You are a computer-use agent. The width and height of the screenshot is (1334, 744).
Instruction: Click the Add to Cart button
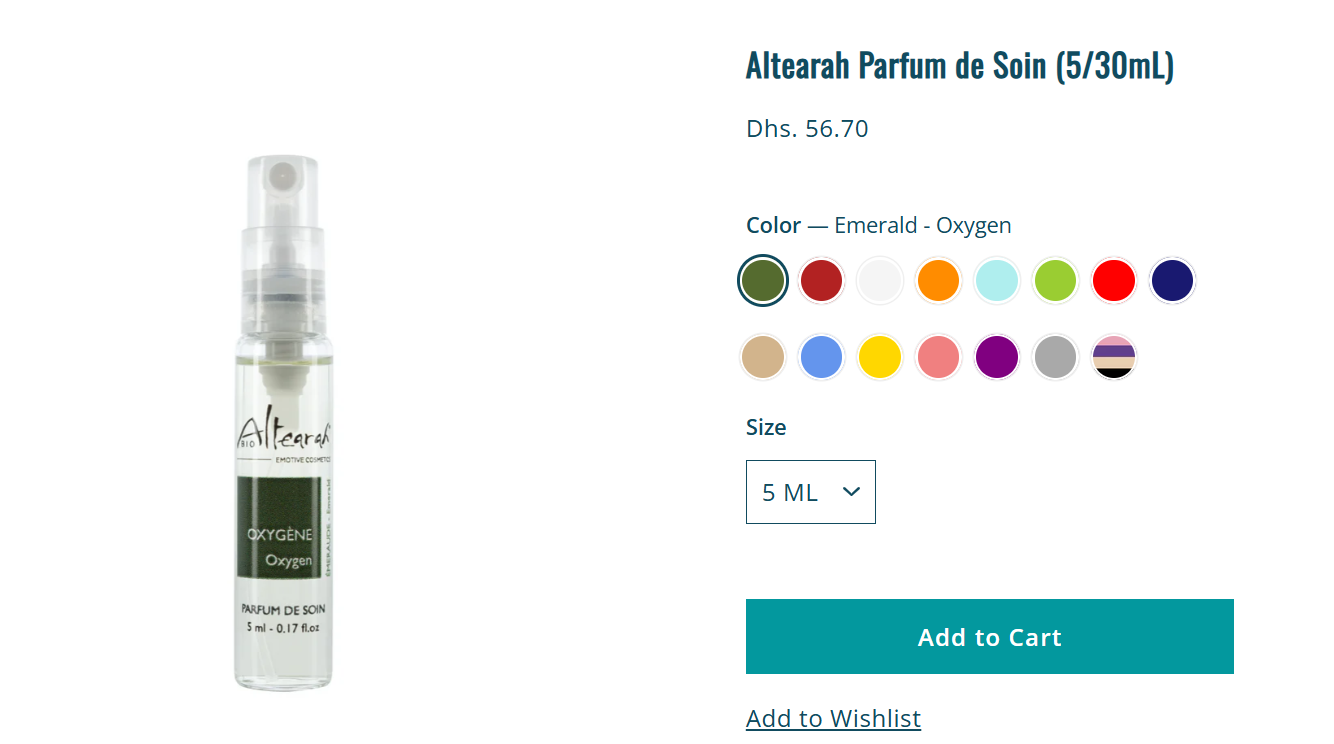point(990,637)
